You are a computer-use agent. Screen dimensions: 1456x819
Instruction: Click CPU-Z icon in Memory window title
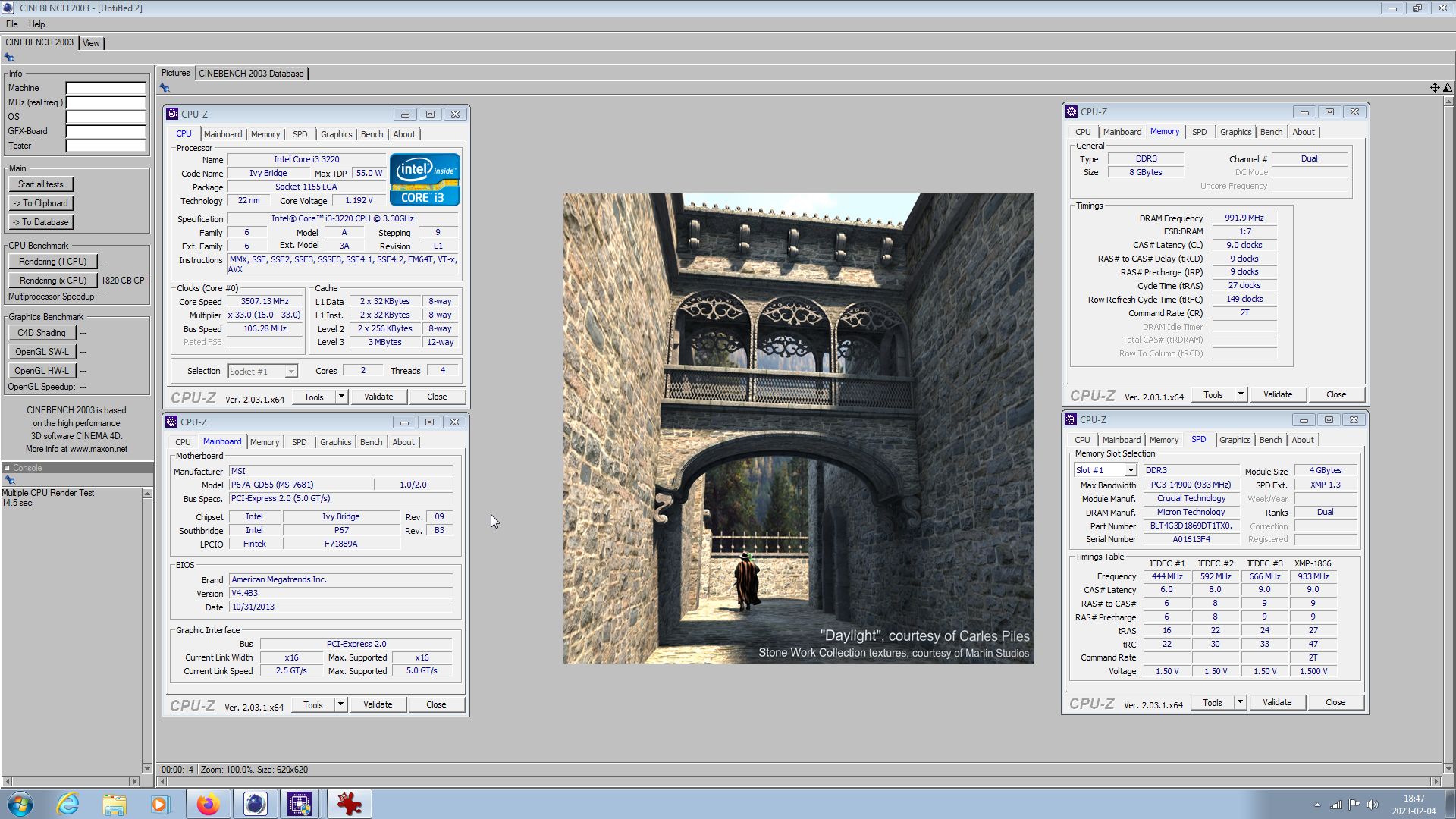point(1072,111)
